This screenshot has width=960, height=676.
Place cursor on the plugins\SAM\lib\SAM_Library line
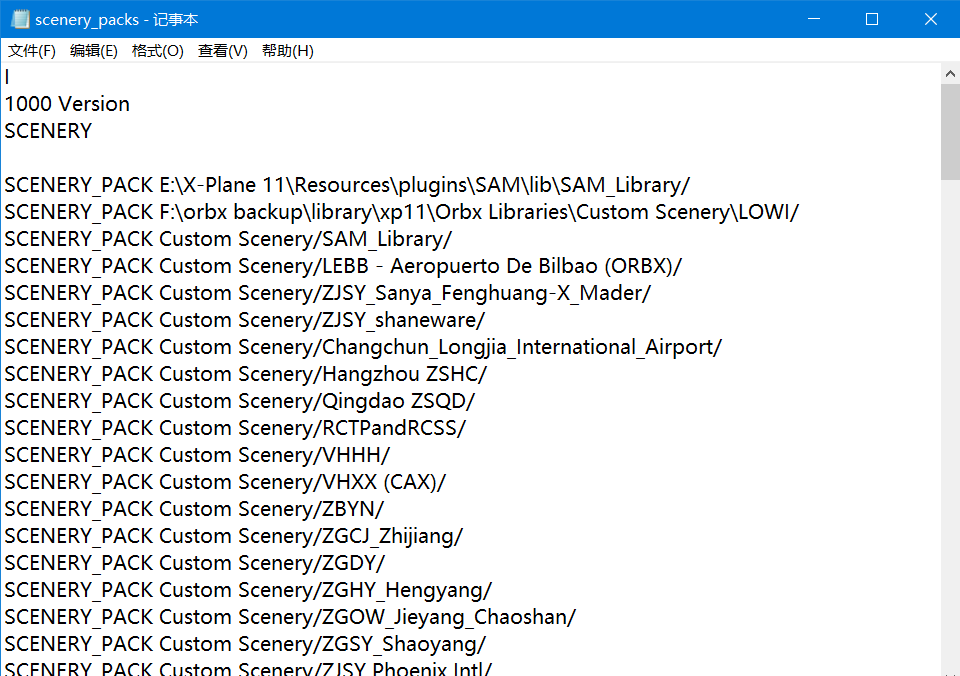347,185
